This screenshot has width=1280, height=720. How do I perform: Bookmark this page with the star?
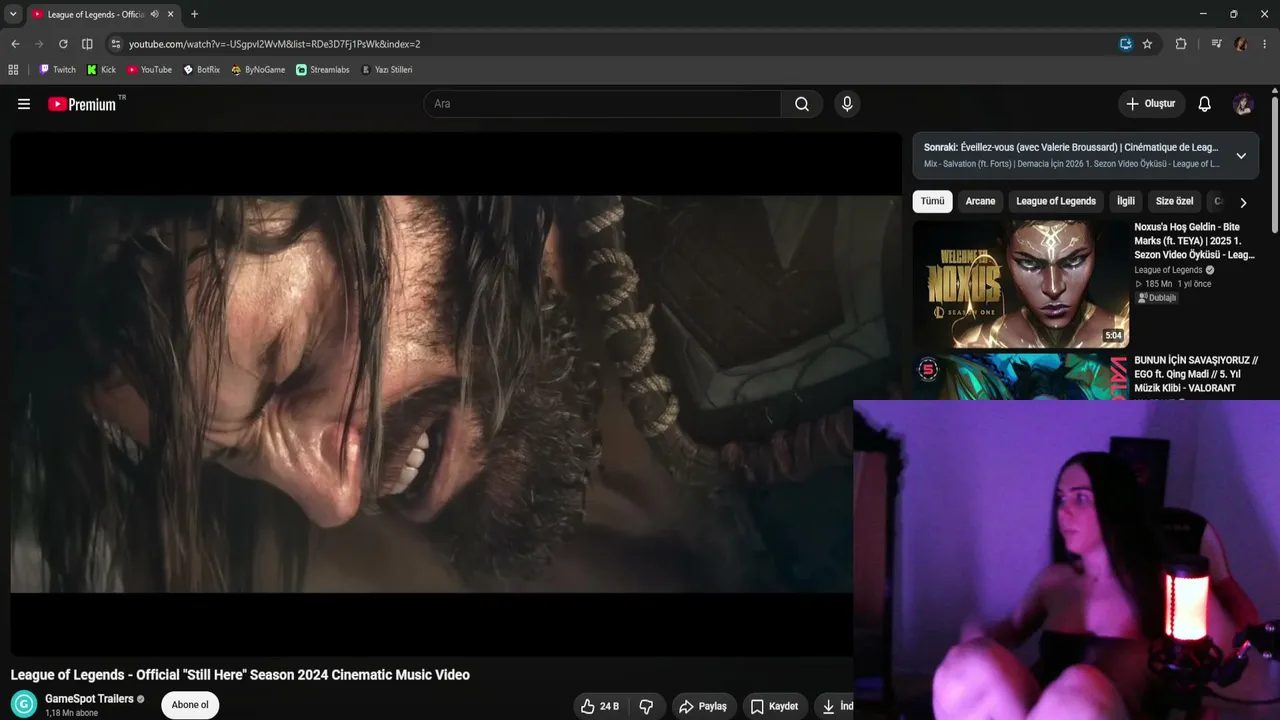click(x=1147, y=44)
